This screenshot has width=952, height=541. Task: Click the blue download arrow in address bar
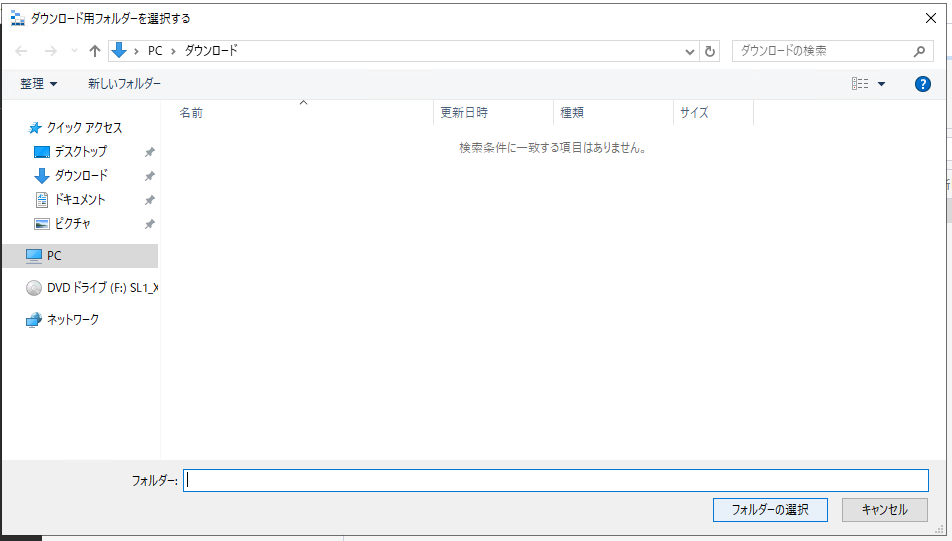tap(119, 50)
